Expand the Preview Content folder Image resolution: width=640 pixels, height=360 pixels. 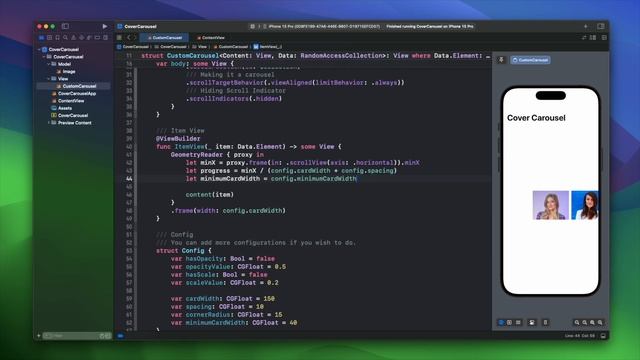tap(48, 123)
